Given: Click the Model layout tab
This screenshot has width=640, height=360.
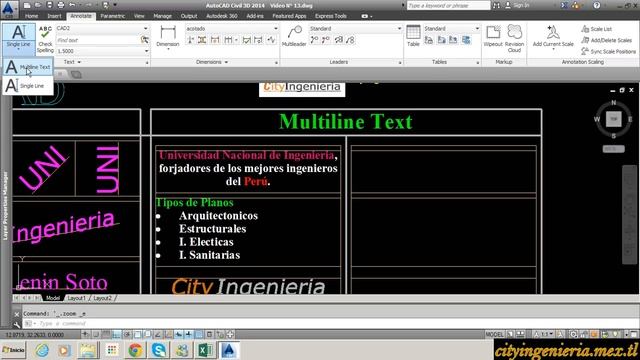Looking at the screenshot, I should (x=53, y=298).
